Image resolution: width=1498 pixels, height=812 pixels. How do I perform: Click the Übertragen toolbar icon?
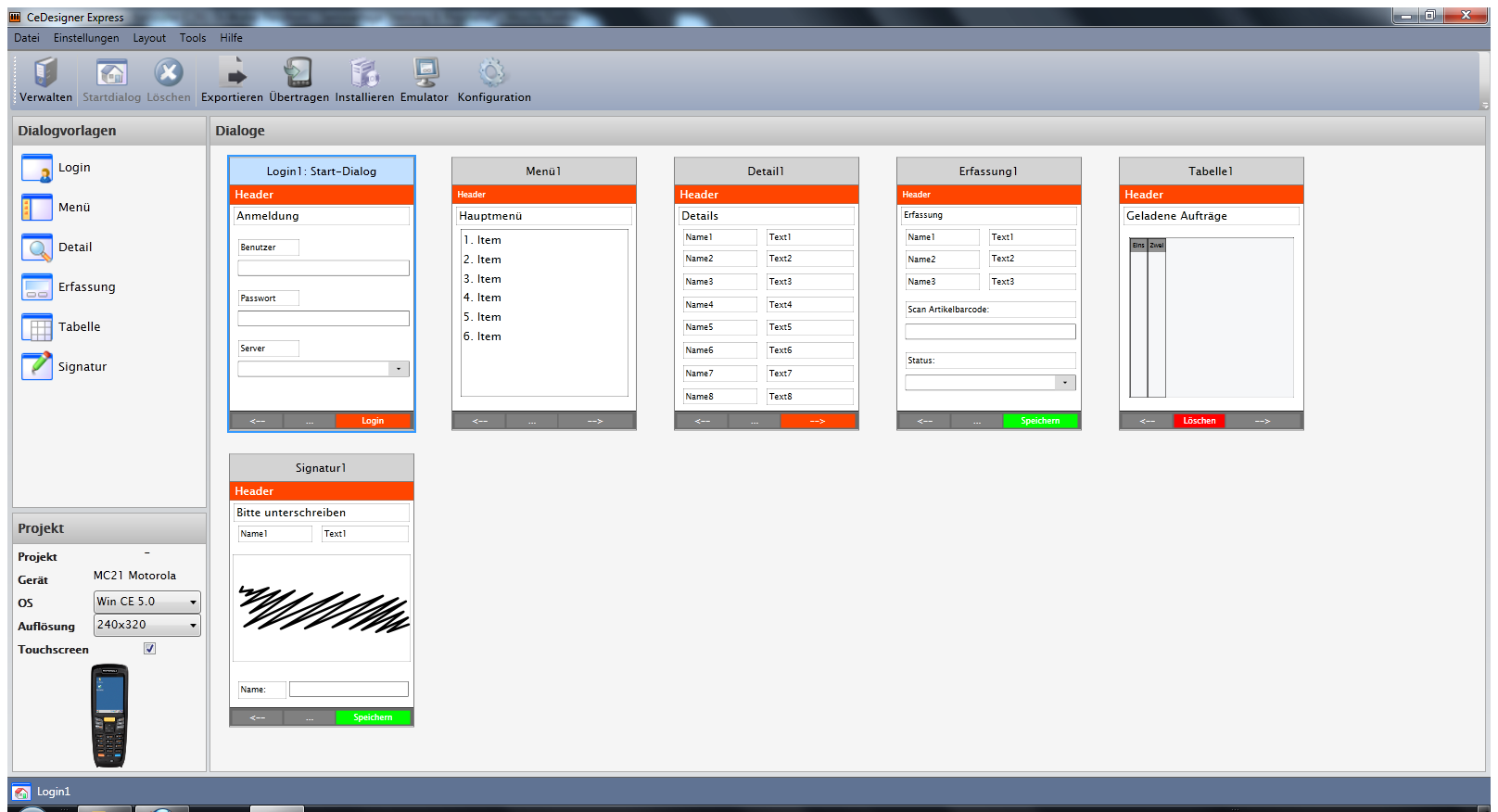pos(298,73)
